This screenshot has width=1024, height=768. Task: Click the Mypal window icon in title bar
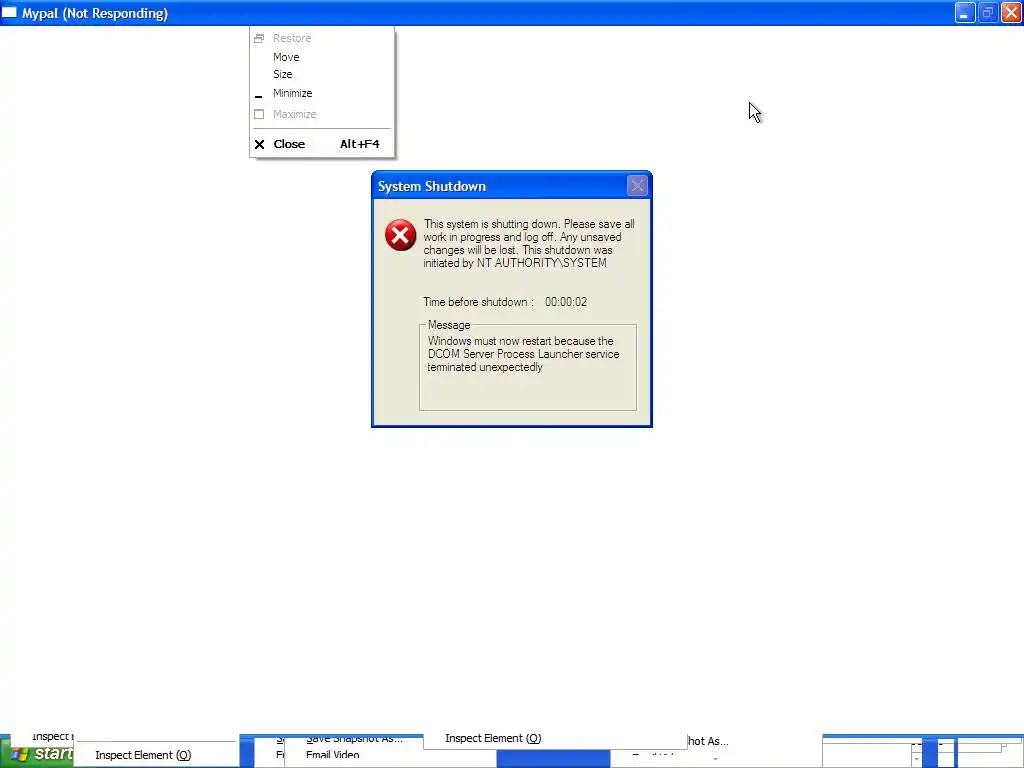[x=9, y=12]
